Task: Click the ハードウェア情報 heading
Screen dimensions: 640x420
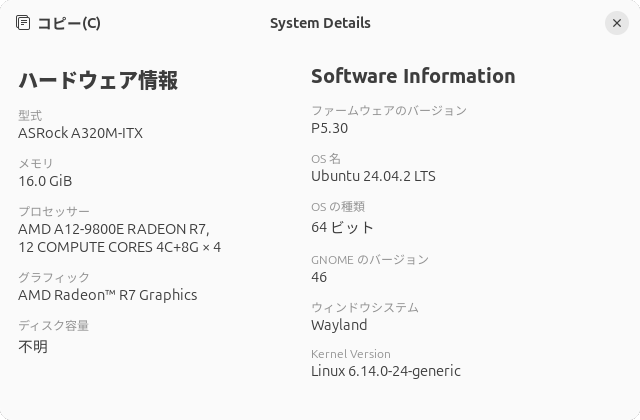Action: point(99,81)
